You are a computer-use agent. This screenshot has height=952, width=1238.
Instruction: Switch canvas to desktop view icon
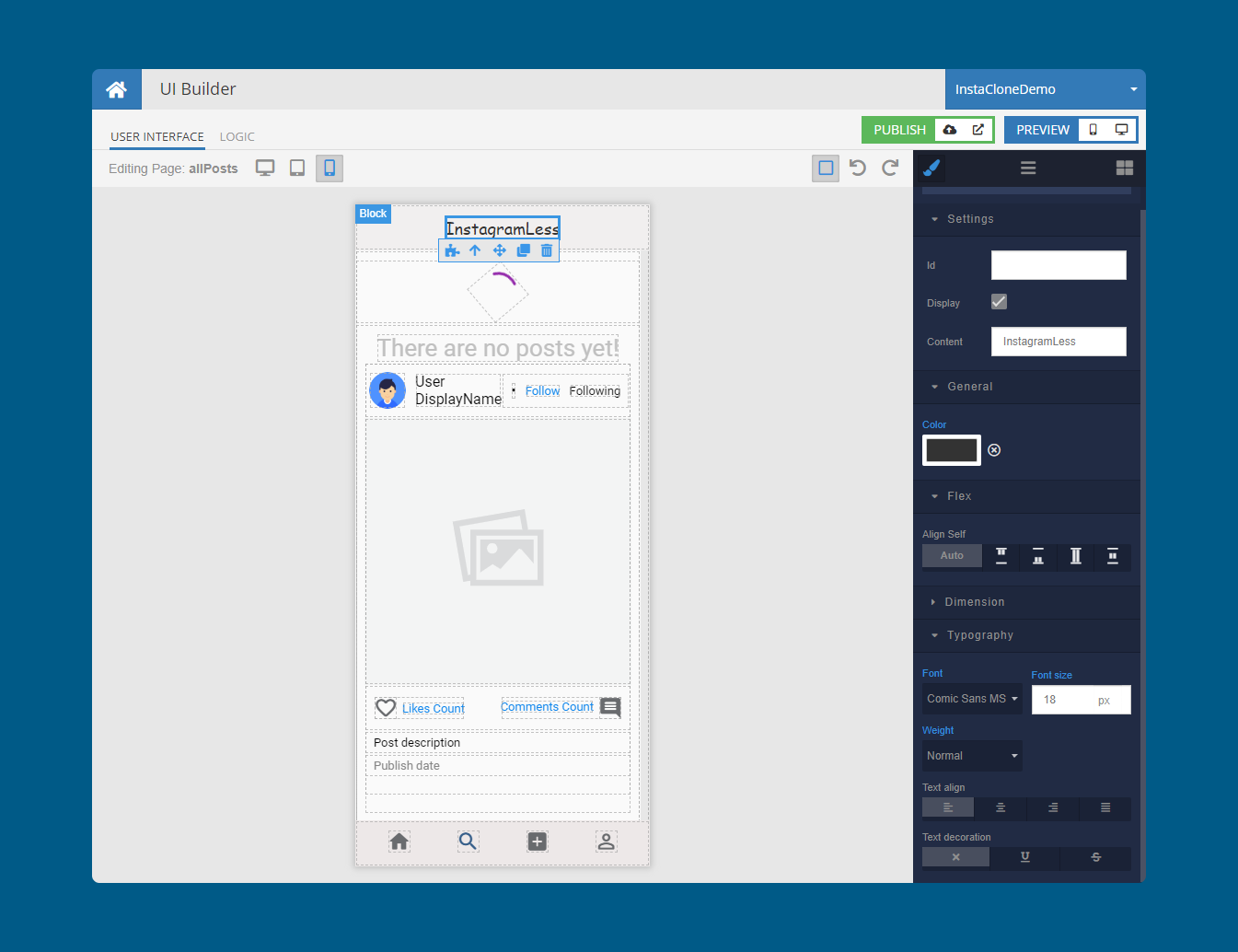(265, 168)
